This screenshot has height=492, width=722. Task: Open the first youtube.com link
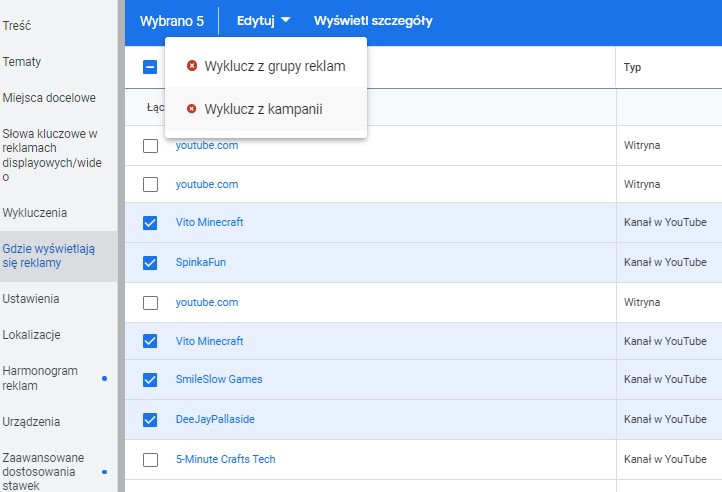click(207, 145)
